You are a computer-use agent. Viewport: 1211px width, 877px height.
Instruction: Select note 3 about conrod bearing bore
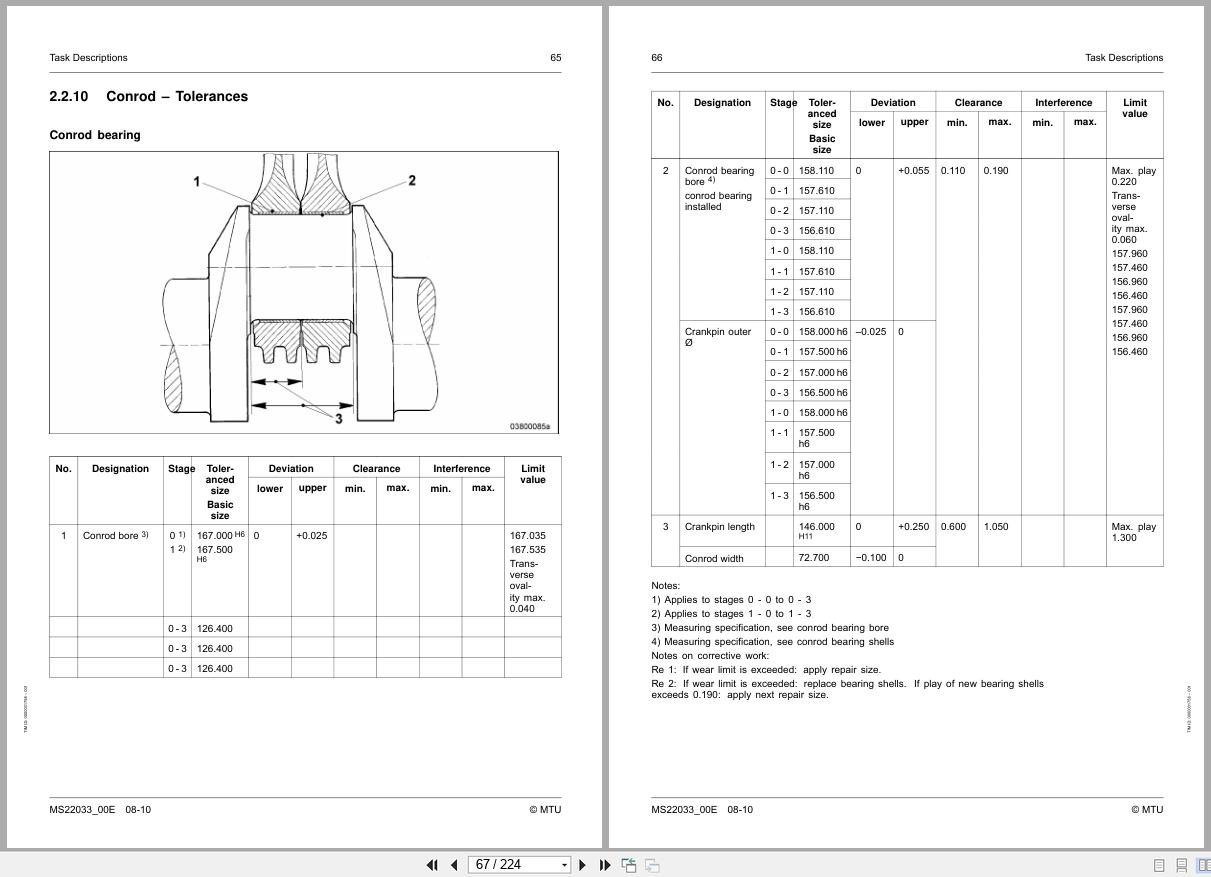click(770, 628)
